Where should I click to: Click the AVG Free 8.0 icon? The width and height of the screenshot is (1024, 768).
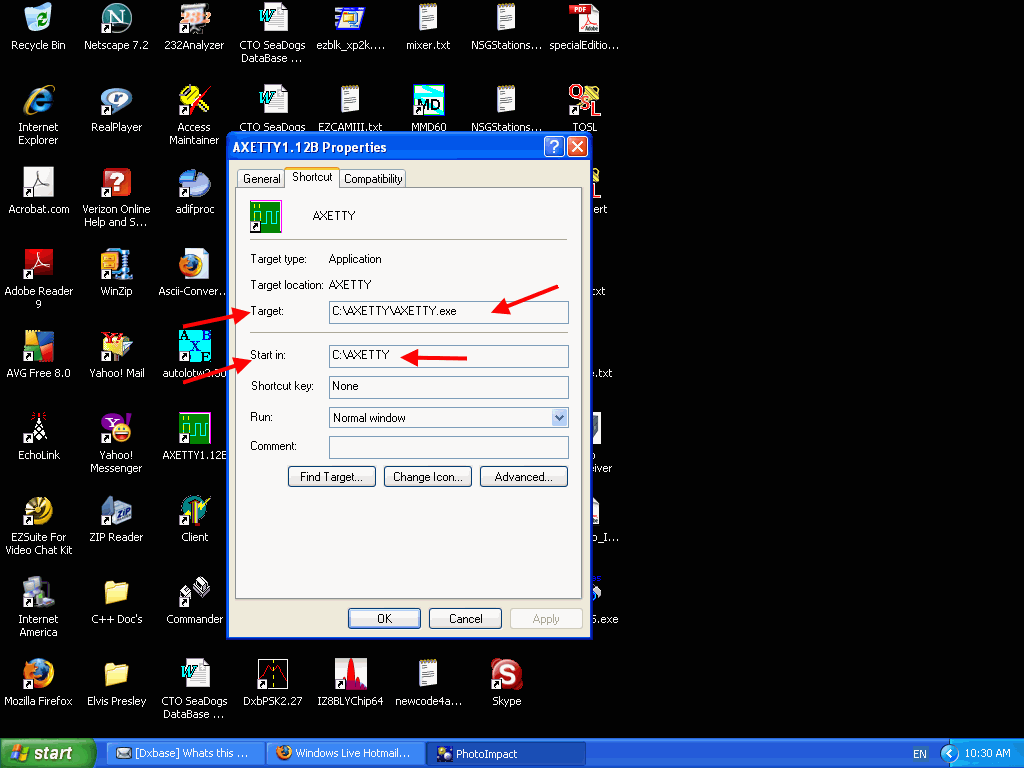(x=38, y=347)
